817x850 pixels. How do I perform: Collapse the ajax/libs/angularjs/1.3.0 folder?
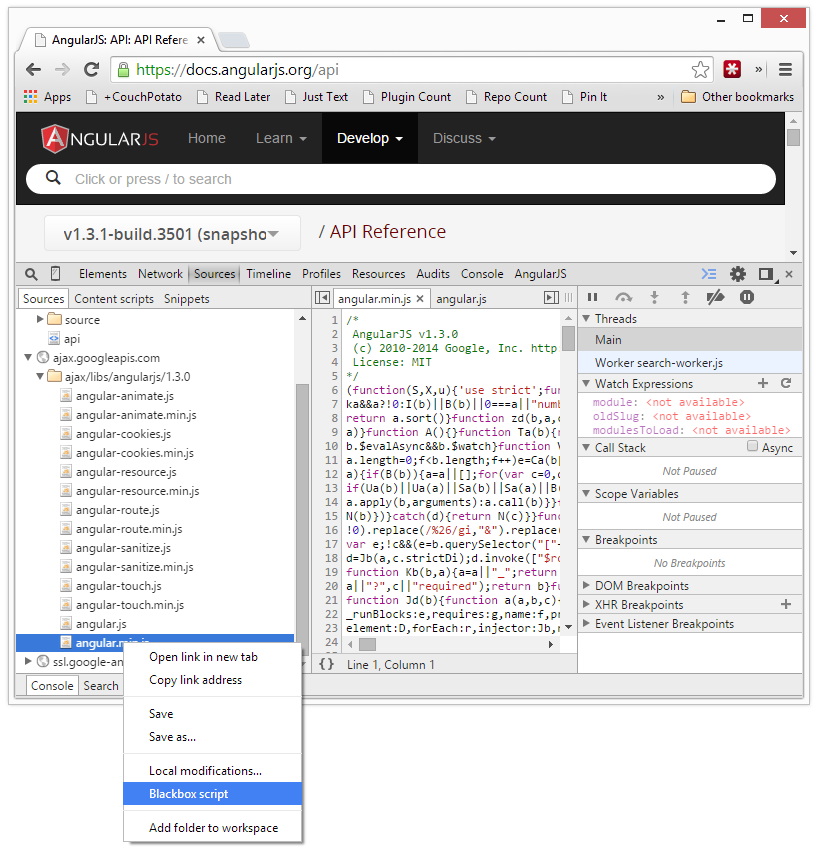tap(40, 376)
